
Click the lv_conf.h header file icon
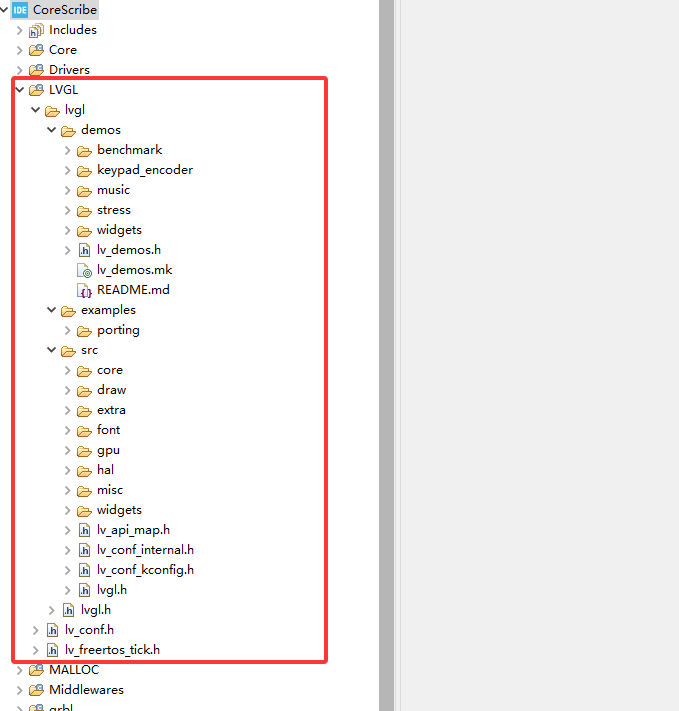point(53,630)
